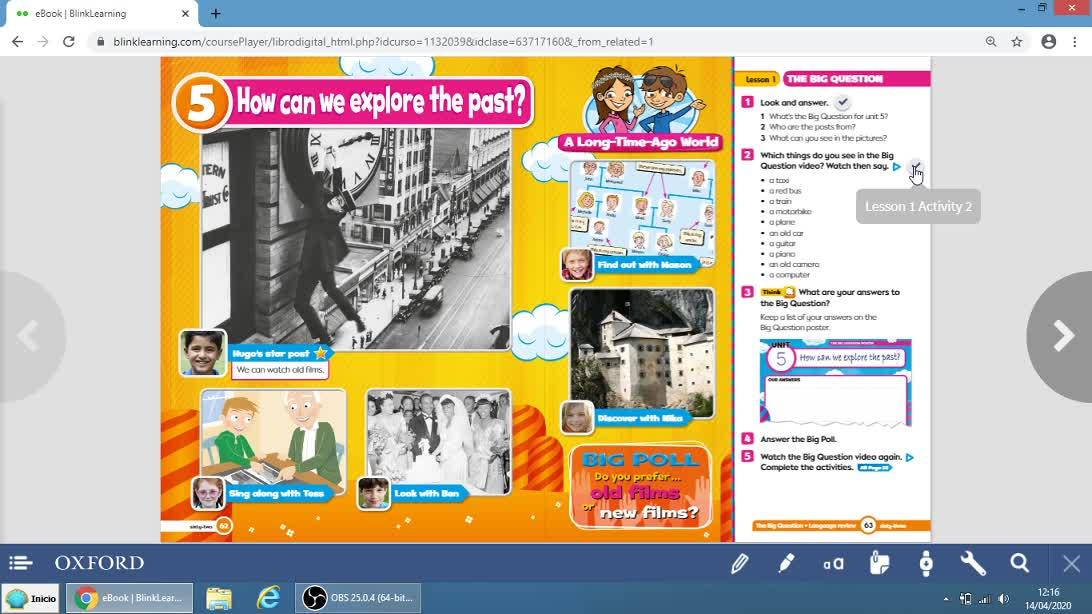
Task: Click the Oxford logo
Action: pos(100,562)
